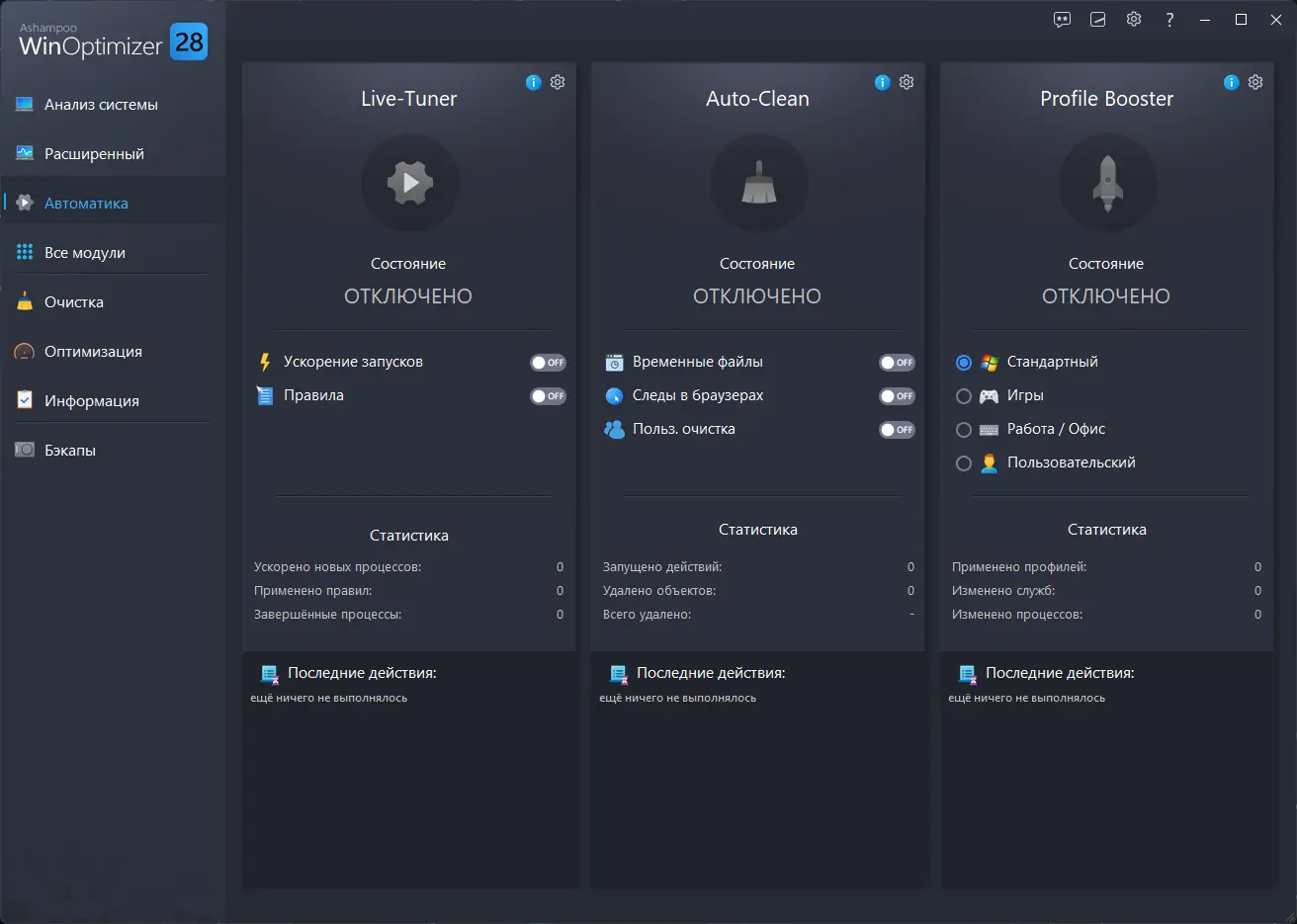Turn on Следы в браузерах toggle
The image size is (1297, 924).
[x=897, y=396]
